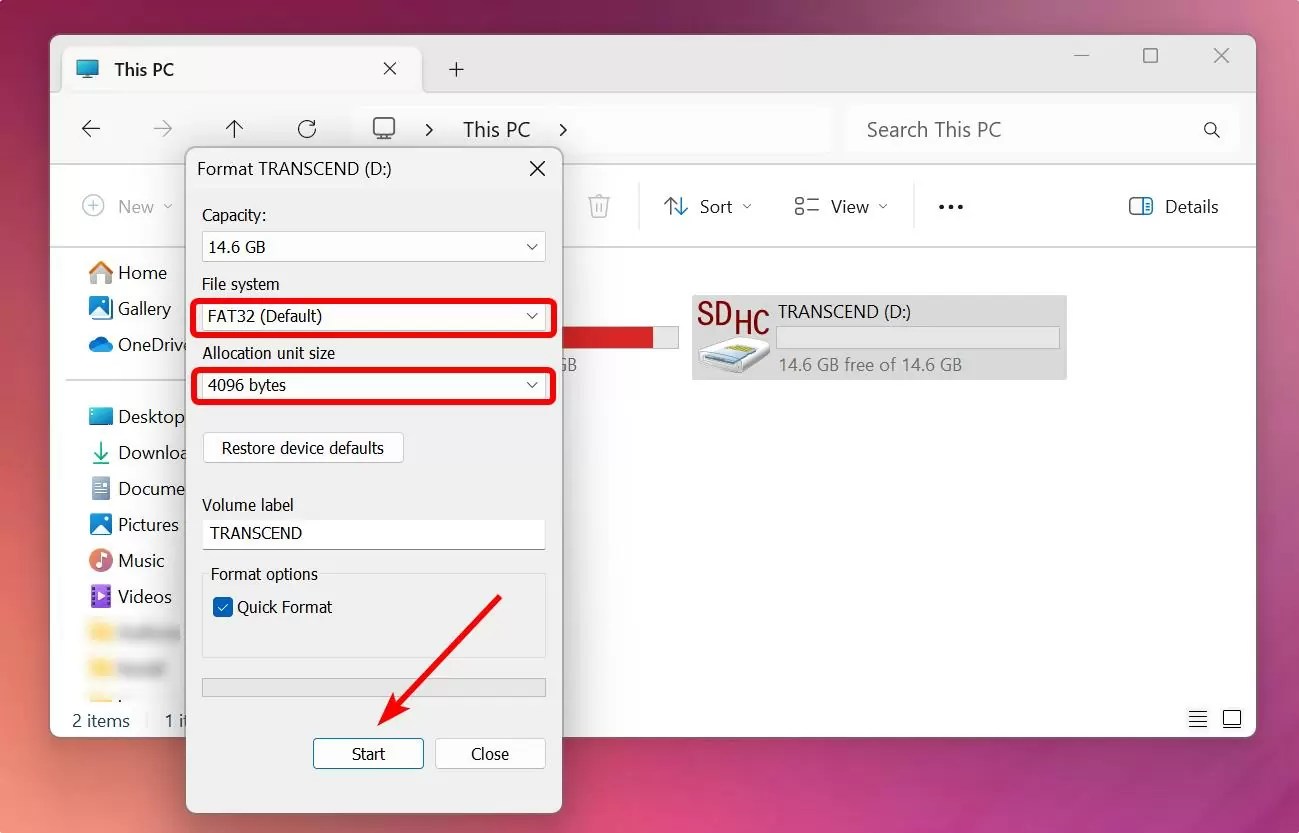The image size is (1299, 833).
Task: Select the TRANSCEND (D:) drive thumbnail
Action: pyautogui.click(x=878, y=337)
